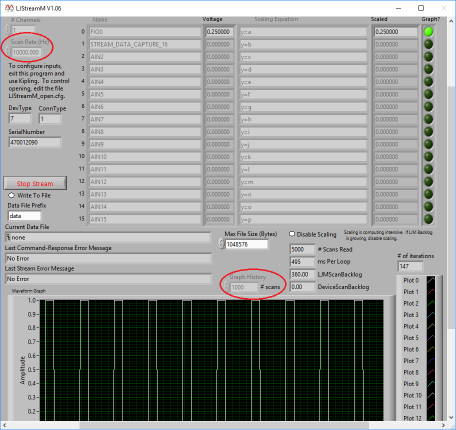Click the Plot 0 legend line icon
Image resolution: width=456 pixels, height=430 pixels.
click(x=431, y=280)
